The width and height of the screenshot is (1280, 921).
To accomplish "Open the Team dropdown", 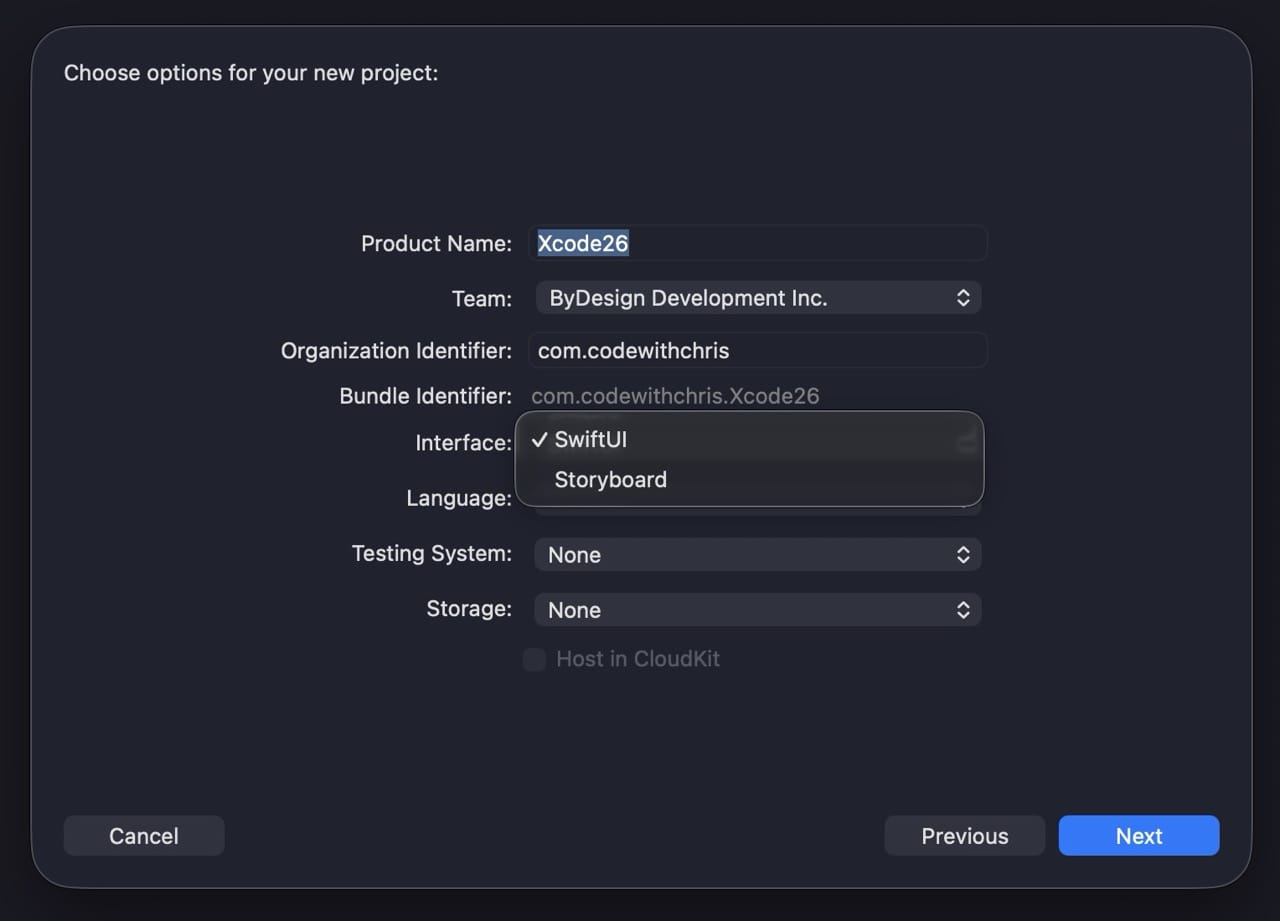I will 757,298.
